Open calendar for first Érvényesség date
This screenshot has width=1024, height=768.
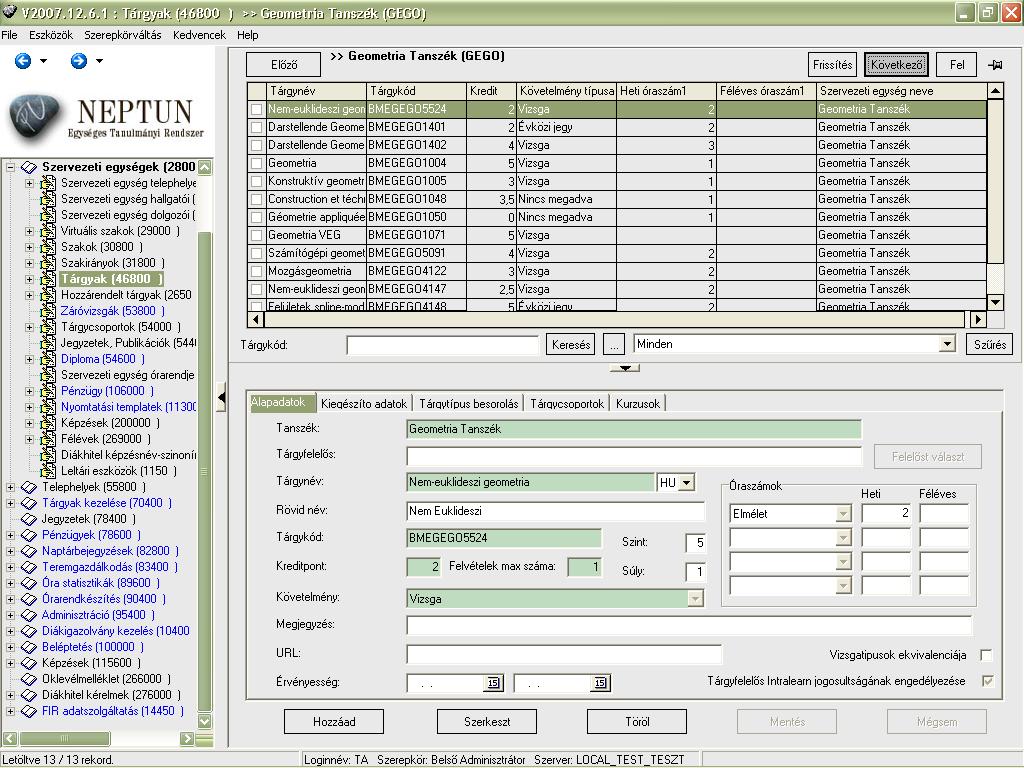coord(493,682)
